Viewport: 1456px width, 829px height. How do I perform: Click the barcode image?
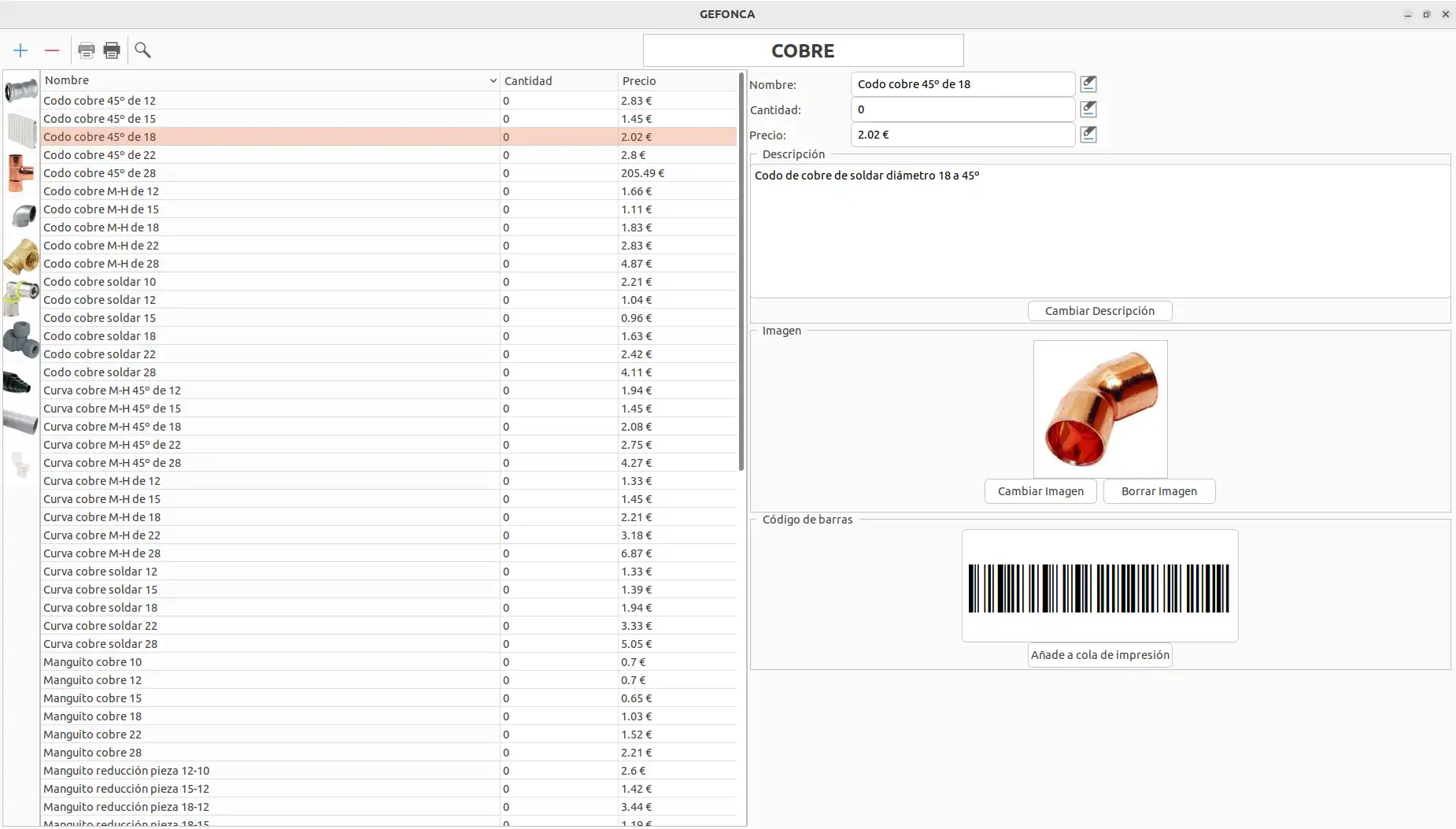pos(1099,586)
